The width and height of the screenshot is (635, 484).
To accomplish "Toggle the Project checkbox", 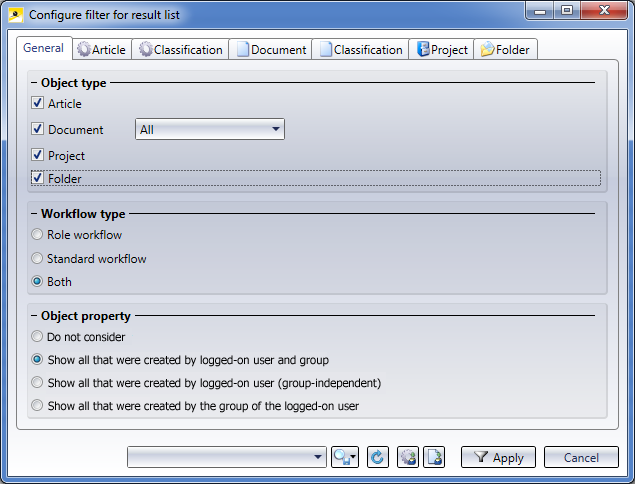I will point(38,155).
